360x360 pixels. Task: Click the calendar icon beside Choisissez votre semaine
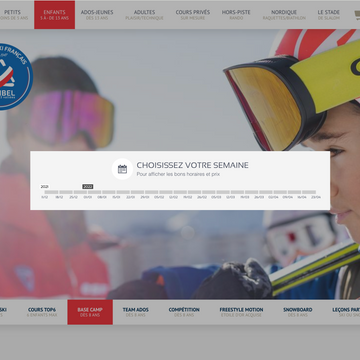122,169
